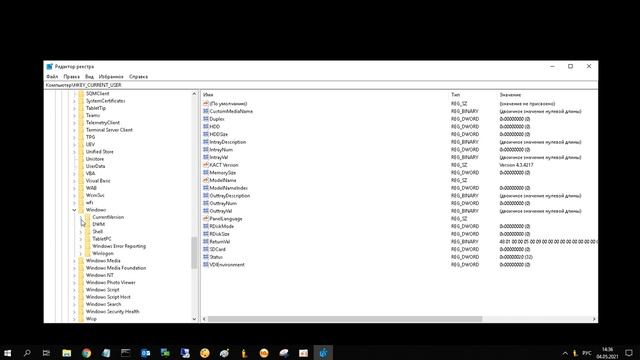640x360 pixels.
Task: Click the string icon beside PanelLanguage
Action: 206,219
